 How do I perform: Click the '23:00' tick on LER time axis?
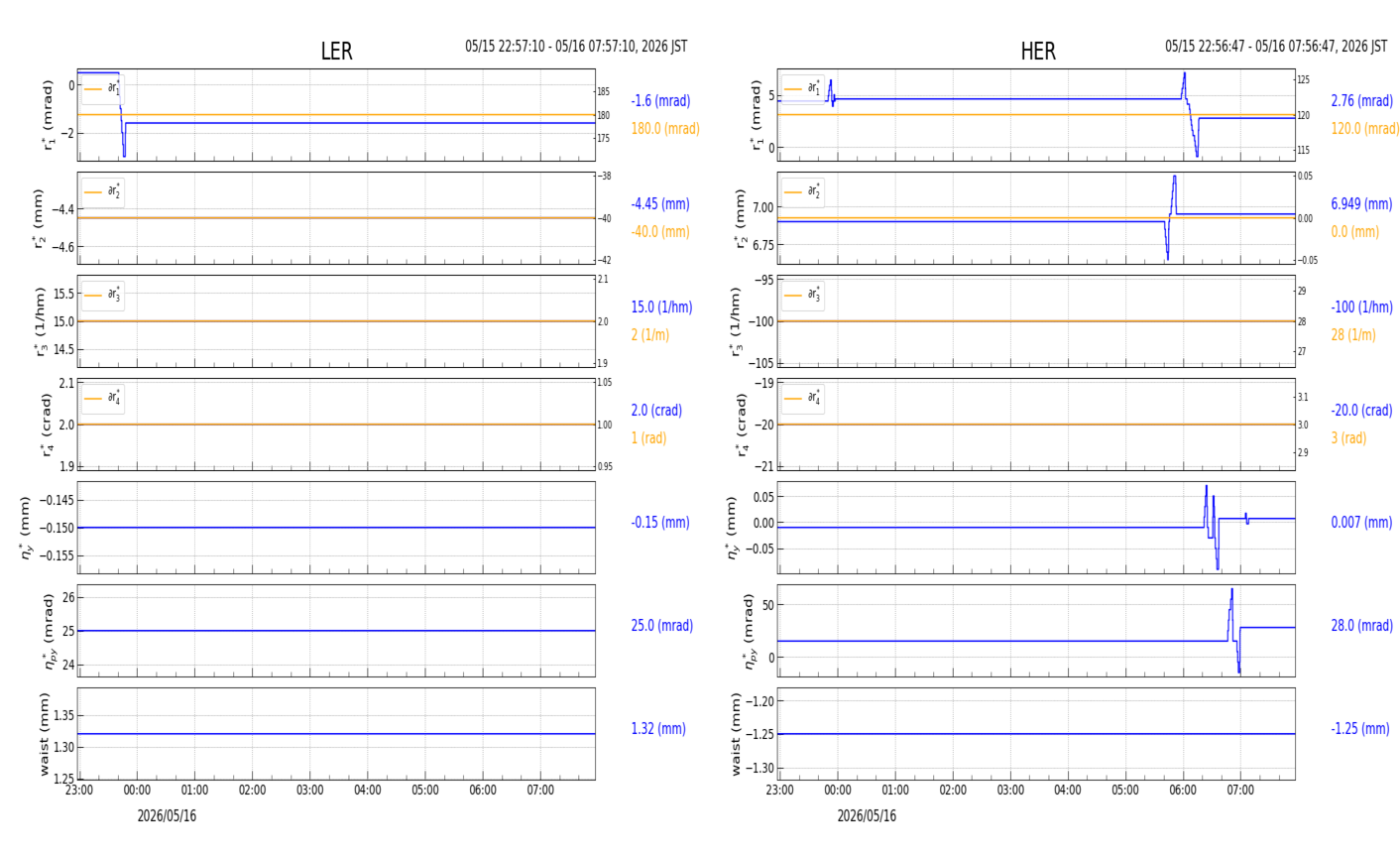tap(79, 791)
